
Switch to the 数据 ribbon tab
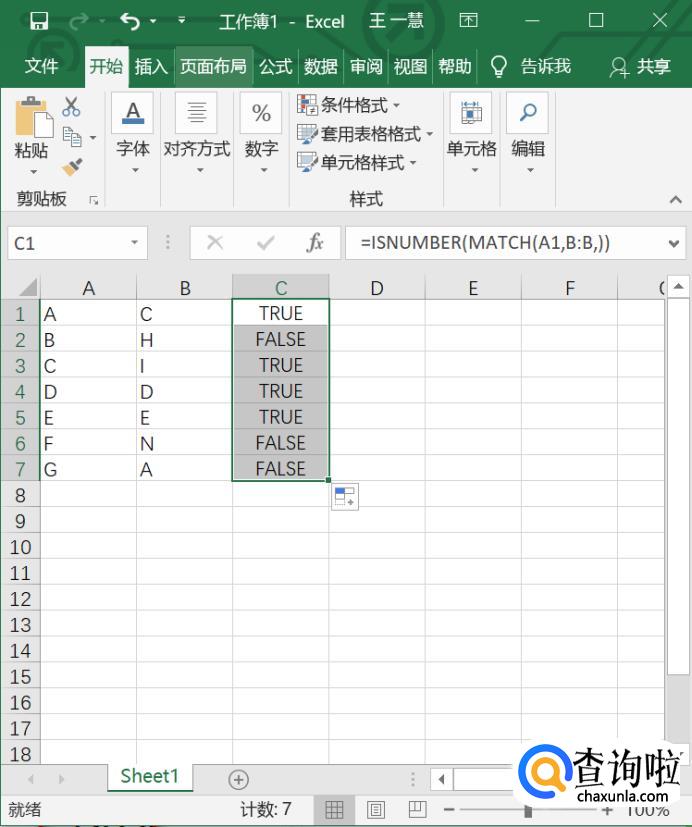pyautogui.click(x=321, y=66)
